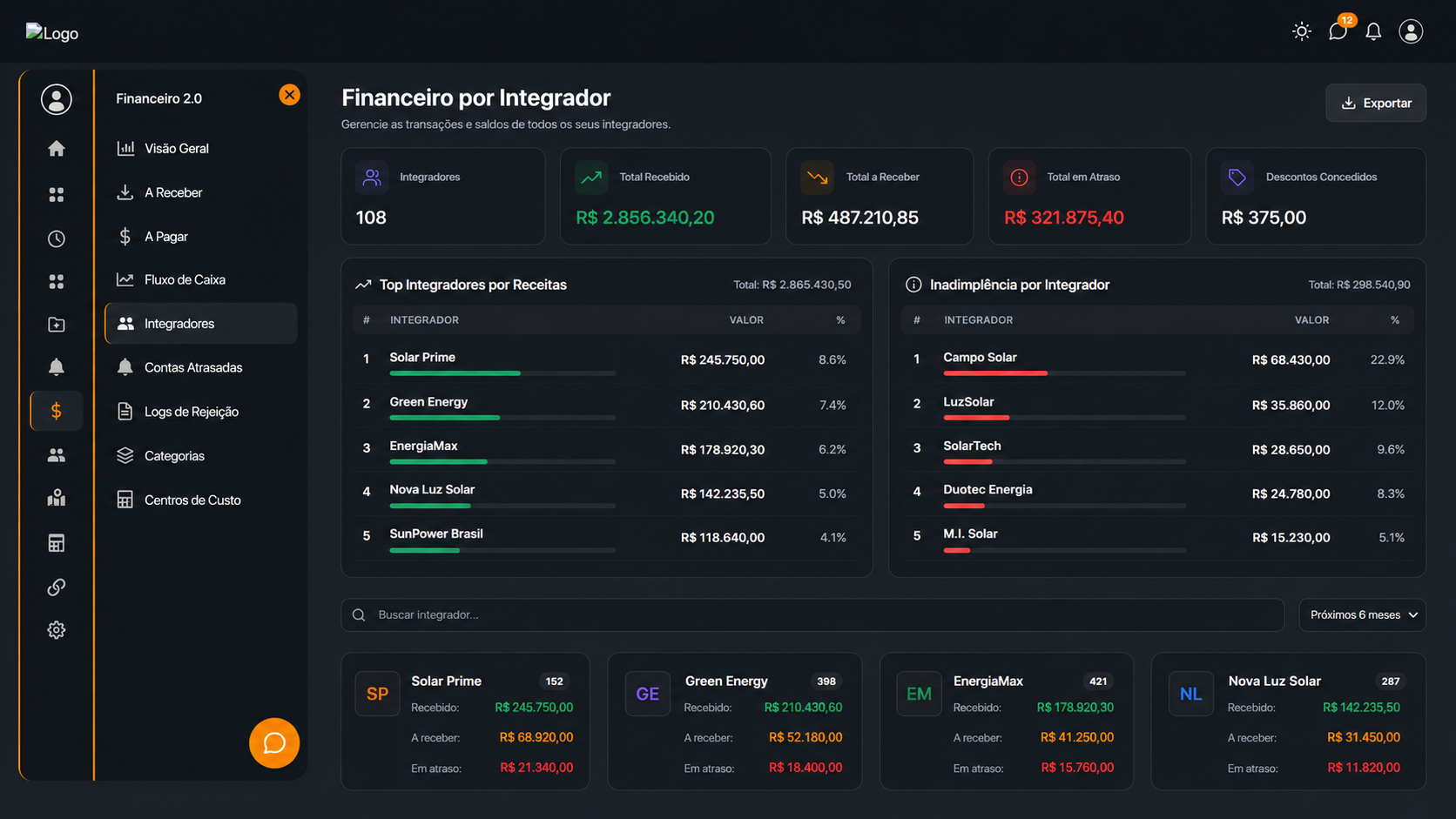
Task: Open the calculator icon in sidebar
Action: click(57, 543)
